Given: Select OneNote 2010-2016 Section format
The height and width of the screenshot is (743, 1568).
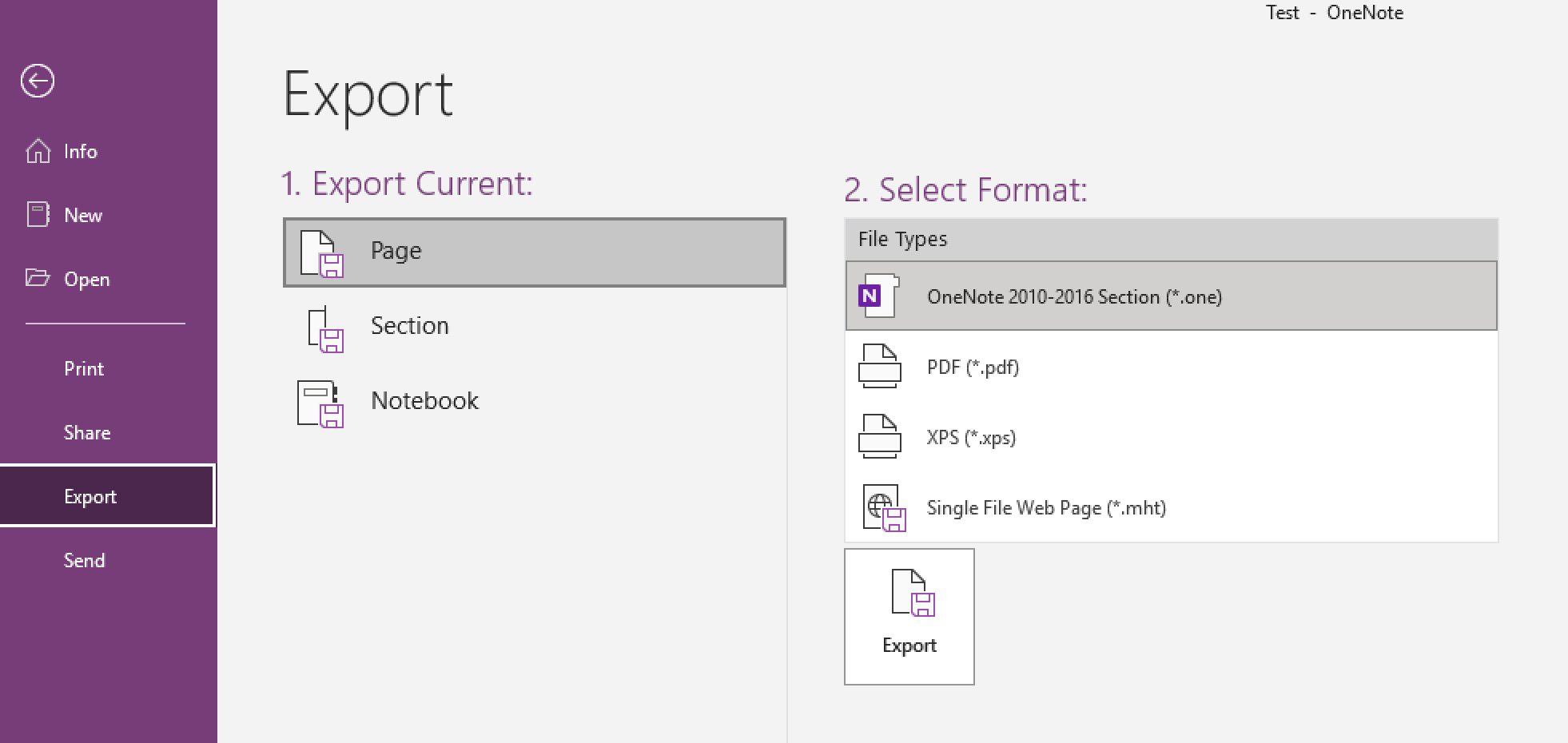Looking at the screenshot, I should (x=1172, y=296).
